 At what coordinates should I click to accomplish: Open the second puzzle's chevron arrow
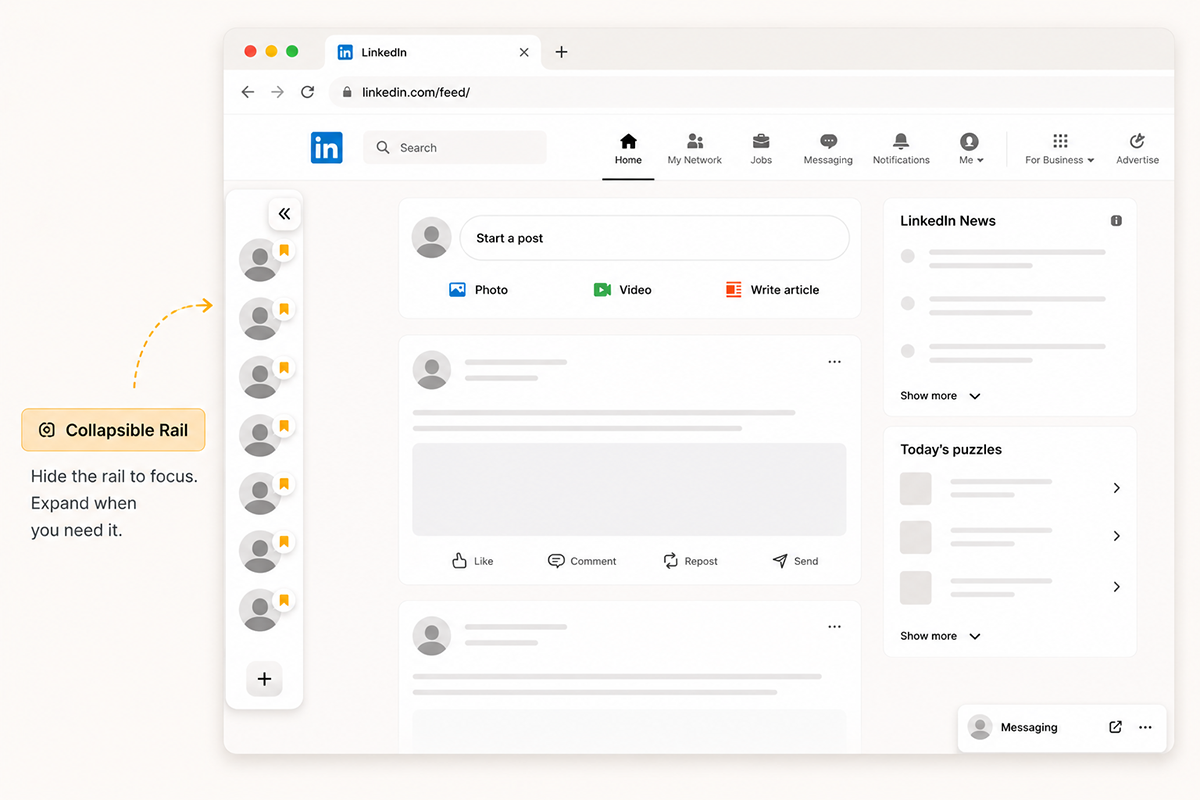[1116, 536]
